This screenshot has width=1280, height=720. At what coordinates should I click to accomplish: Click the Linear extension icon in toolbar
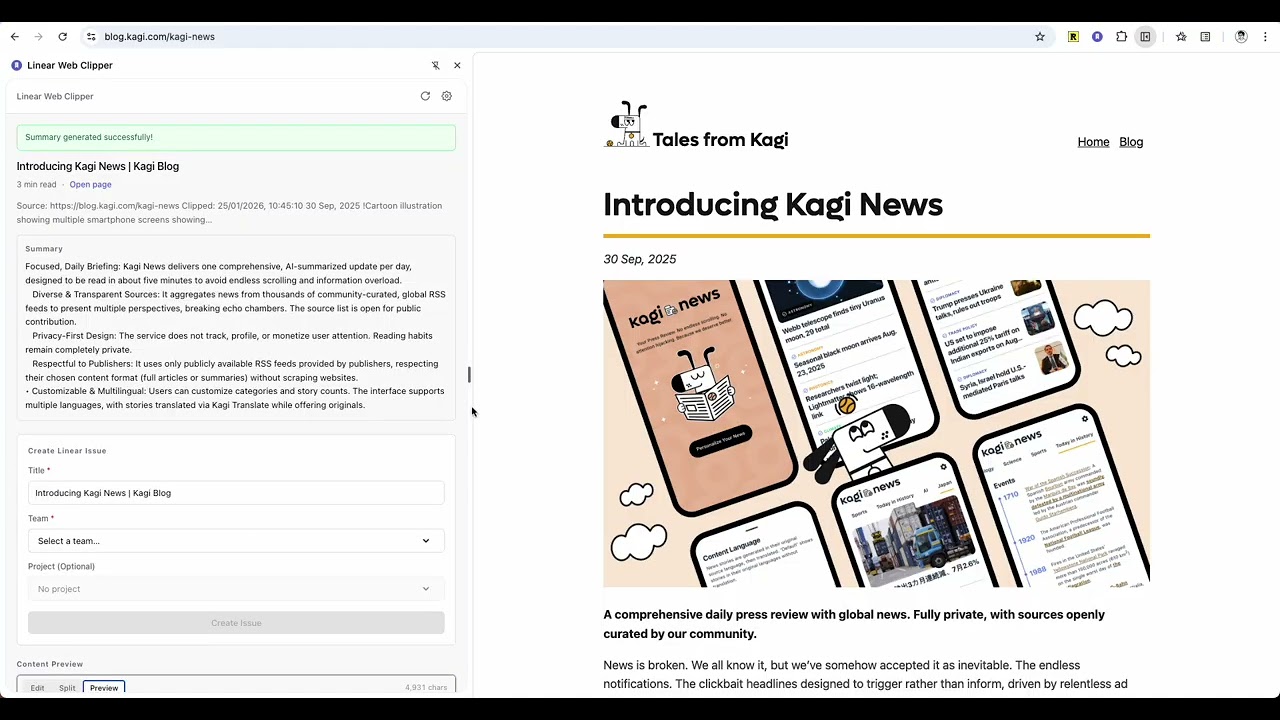(1097, 37)
